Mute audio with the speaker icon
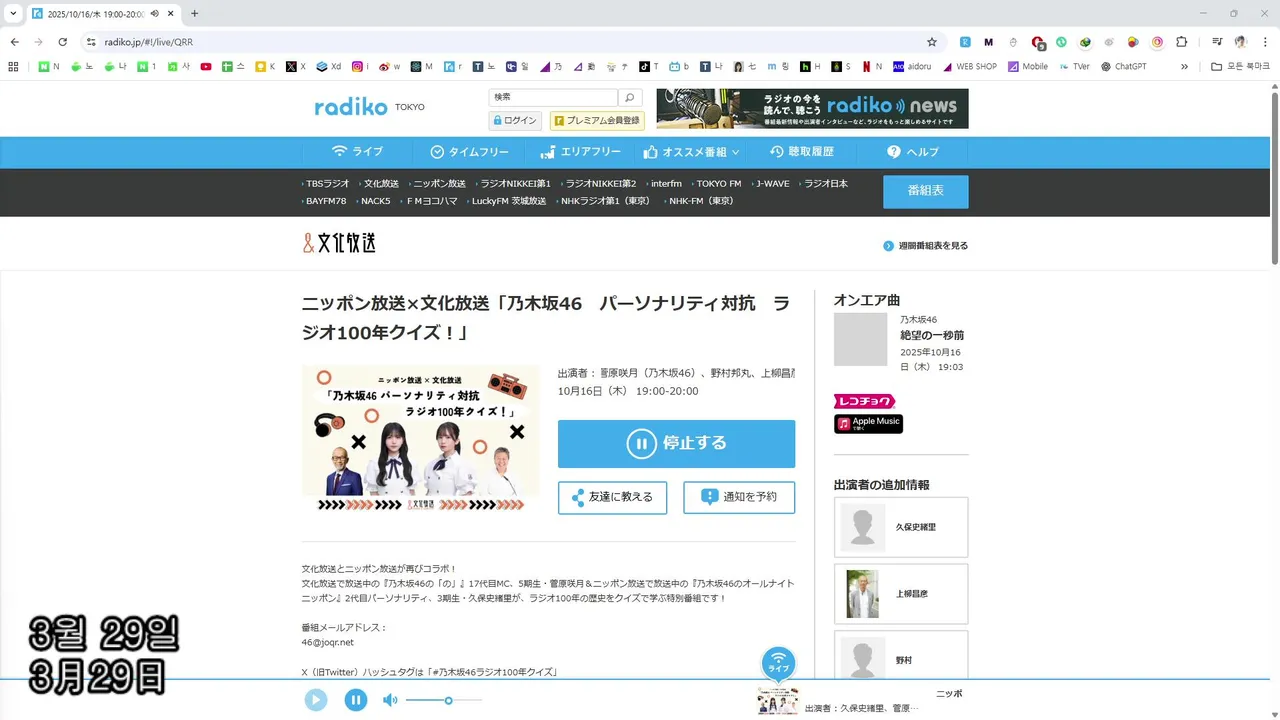This screenshot has width=1280, height=720. (390, 700)
